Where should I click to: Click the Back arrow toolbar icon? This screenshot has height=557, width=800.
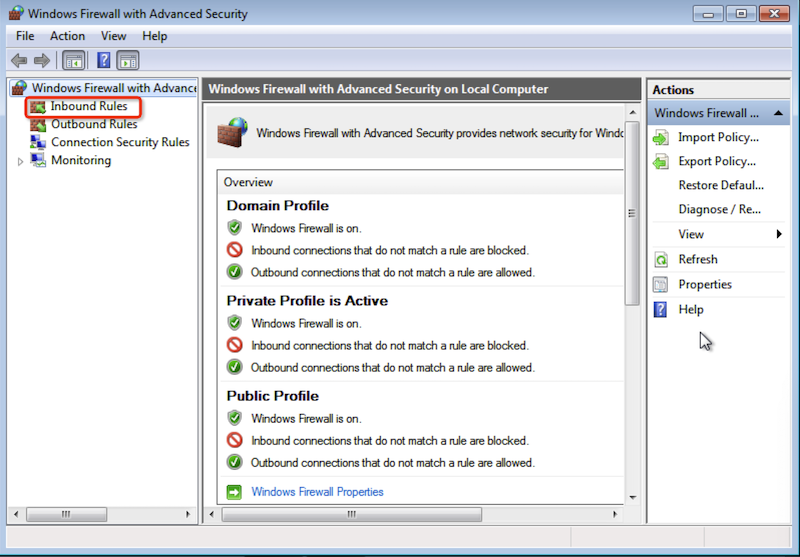pos(19,61)
